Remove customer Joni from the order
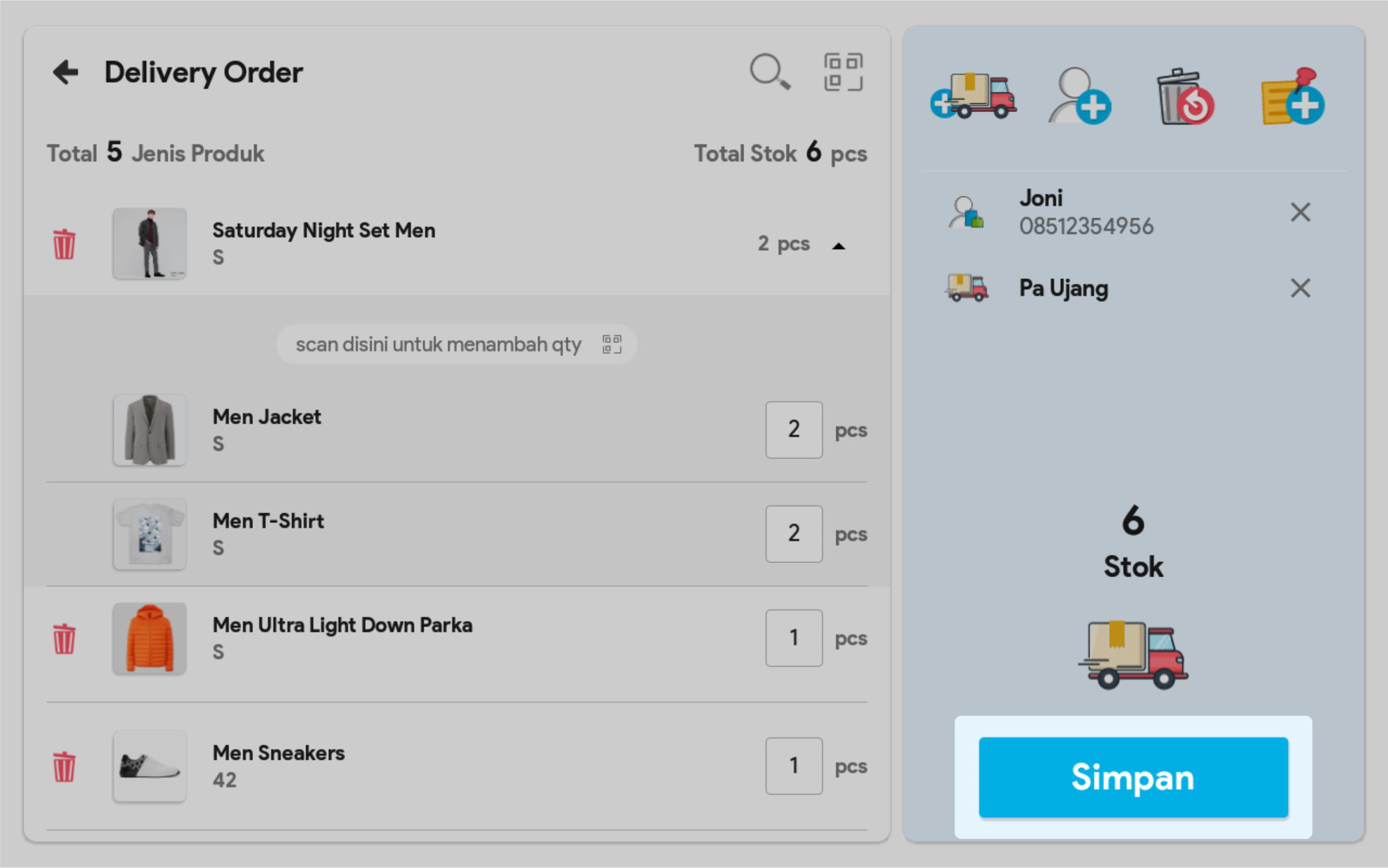 1300,212
